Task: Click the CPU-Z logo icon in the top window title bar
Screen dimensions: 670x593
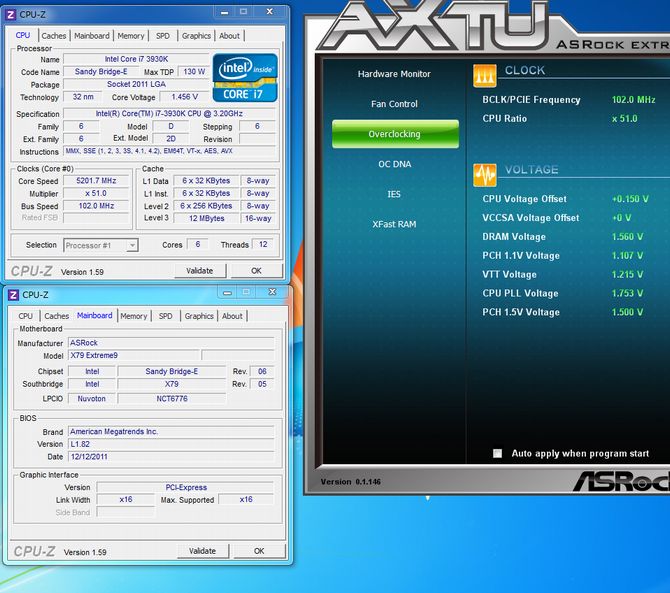Action: 11,14
